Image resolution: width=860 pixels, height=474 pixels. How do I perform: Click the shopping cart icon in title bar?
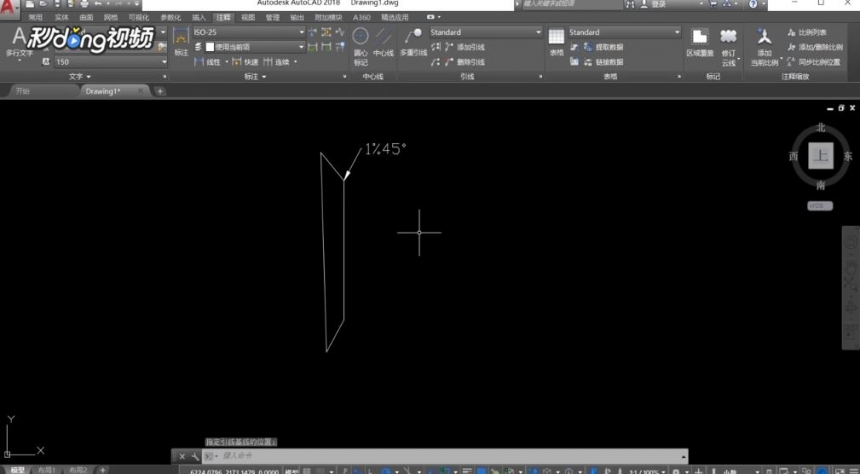tap(712, 4)
